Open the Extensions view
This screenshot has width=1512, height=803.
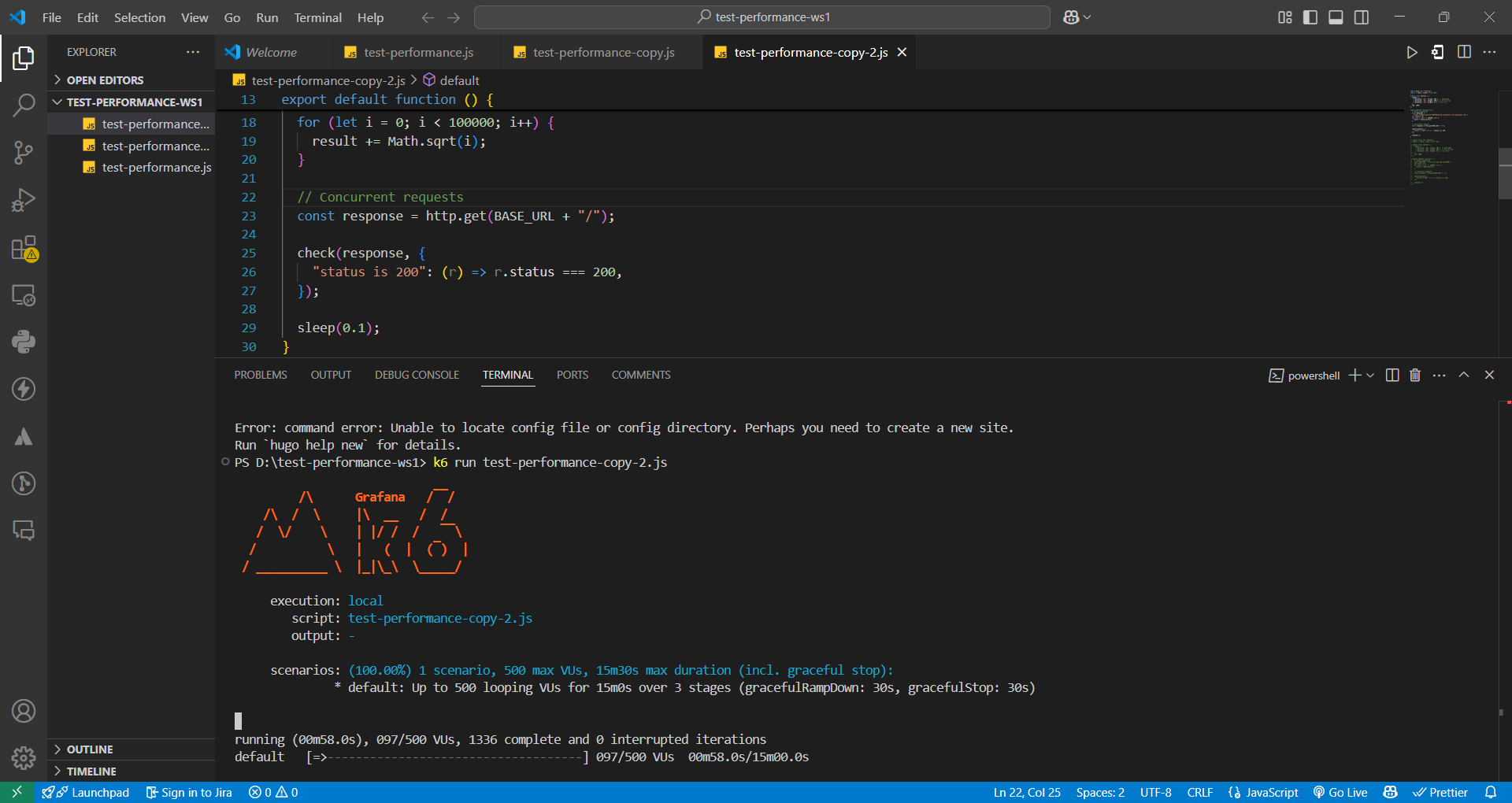[x=24, y=248]
